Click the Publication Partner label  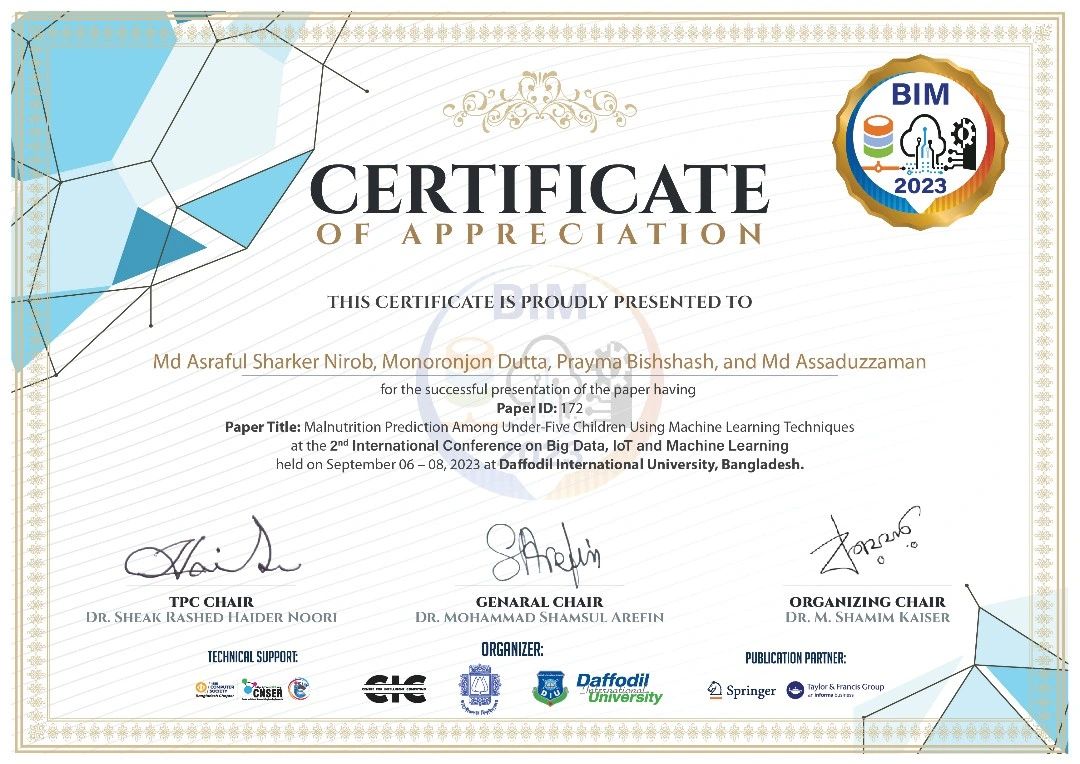pyautogui.click(x=796, y=658)
